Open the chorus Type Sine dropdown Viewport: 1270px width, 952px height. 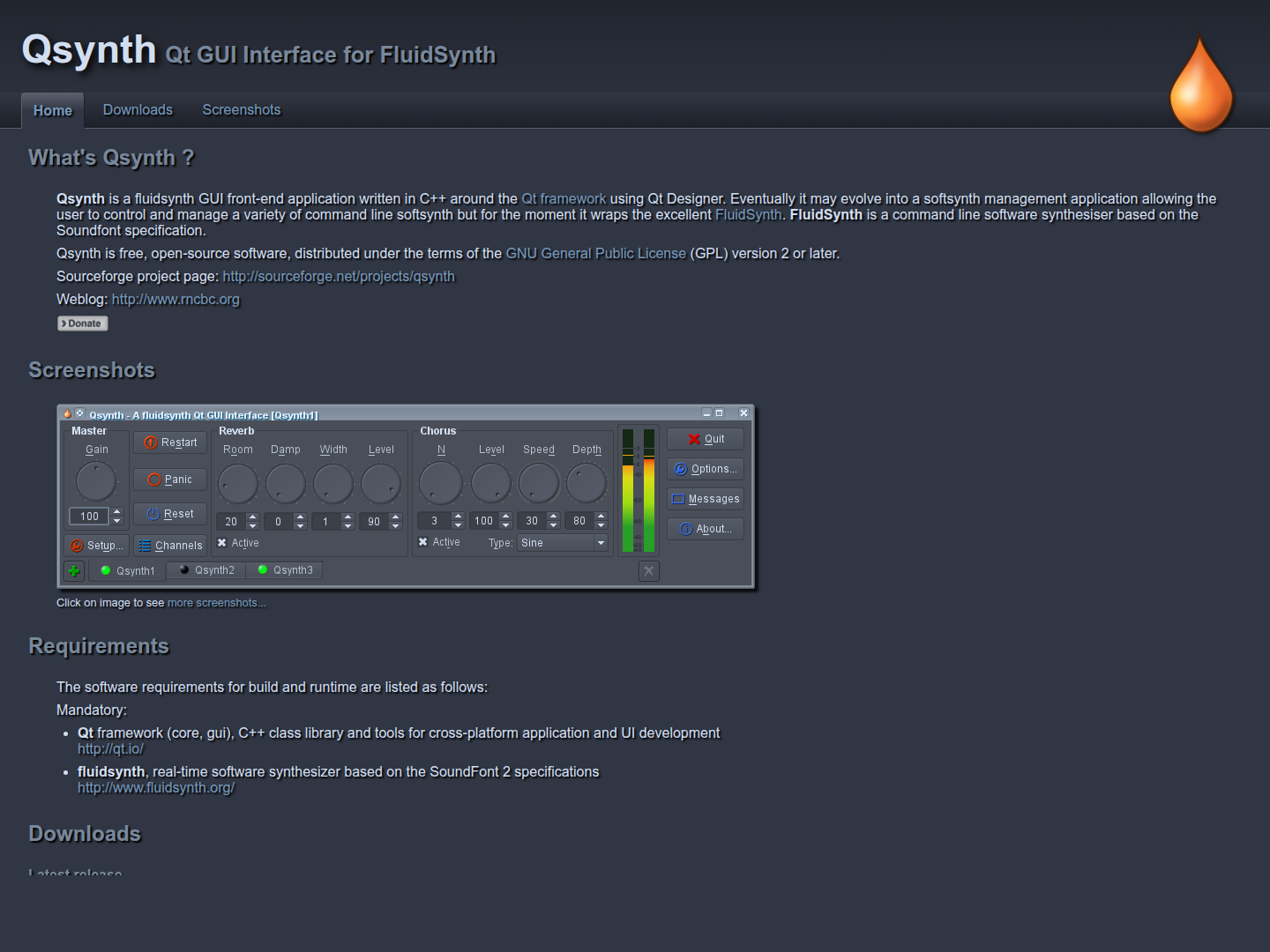pos(563,543)
